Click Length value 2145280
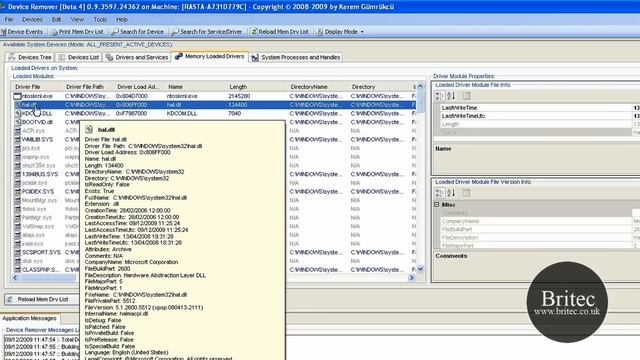Screen dimensions: 640x360 point(239,96)
